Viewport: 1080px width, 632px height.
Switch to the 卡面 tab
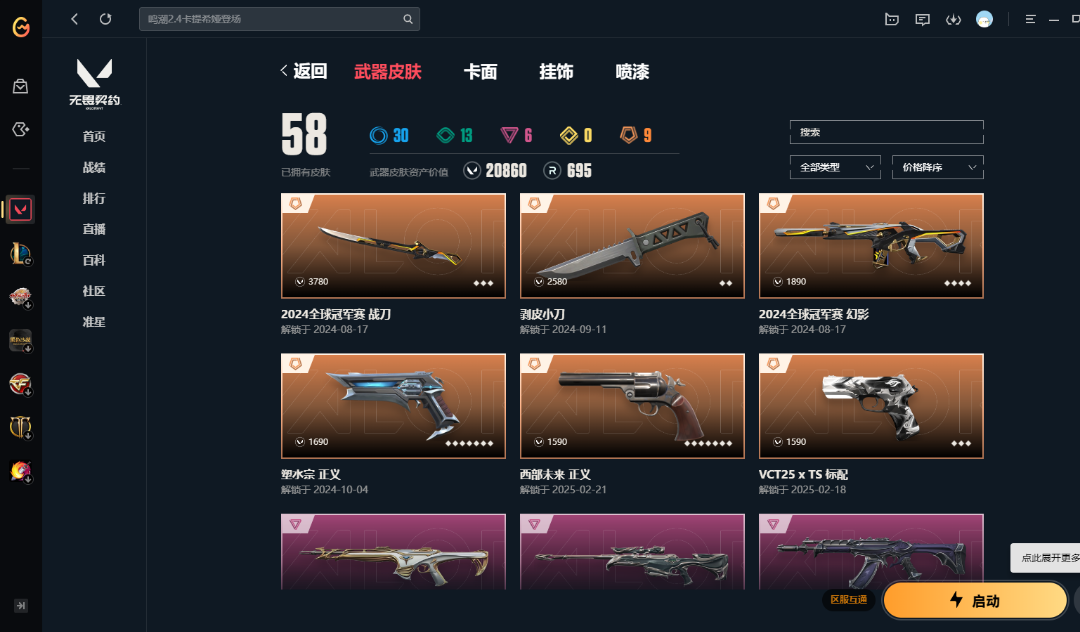480,72
